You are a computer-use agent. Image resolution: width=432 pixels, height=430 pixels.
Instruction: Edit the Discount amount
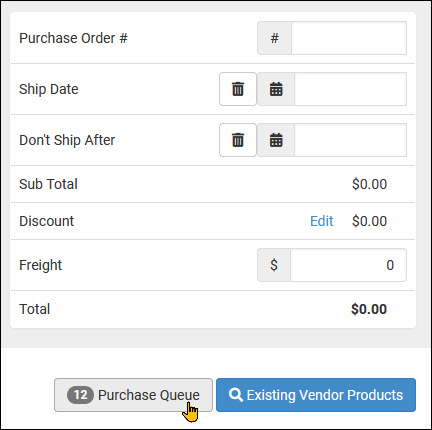click(x=322, y=221)
